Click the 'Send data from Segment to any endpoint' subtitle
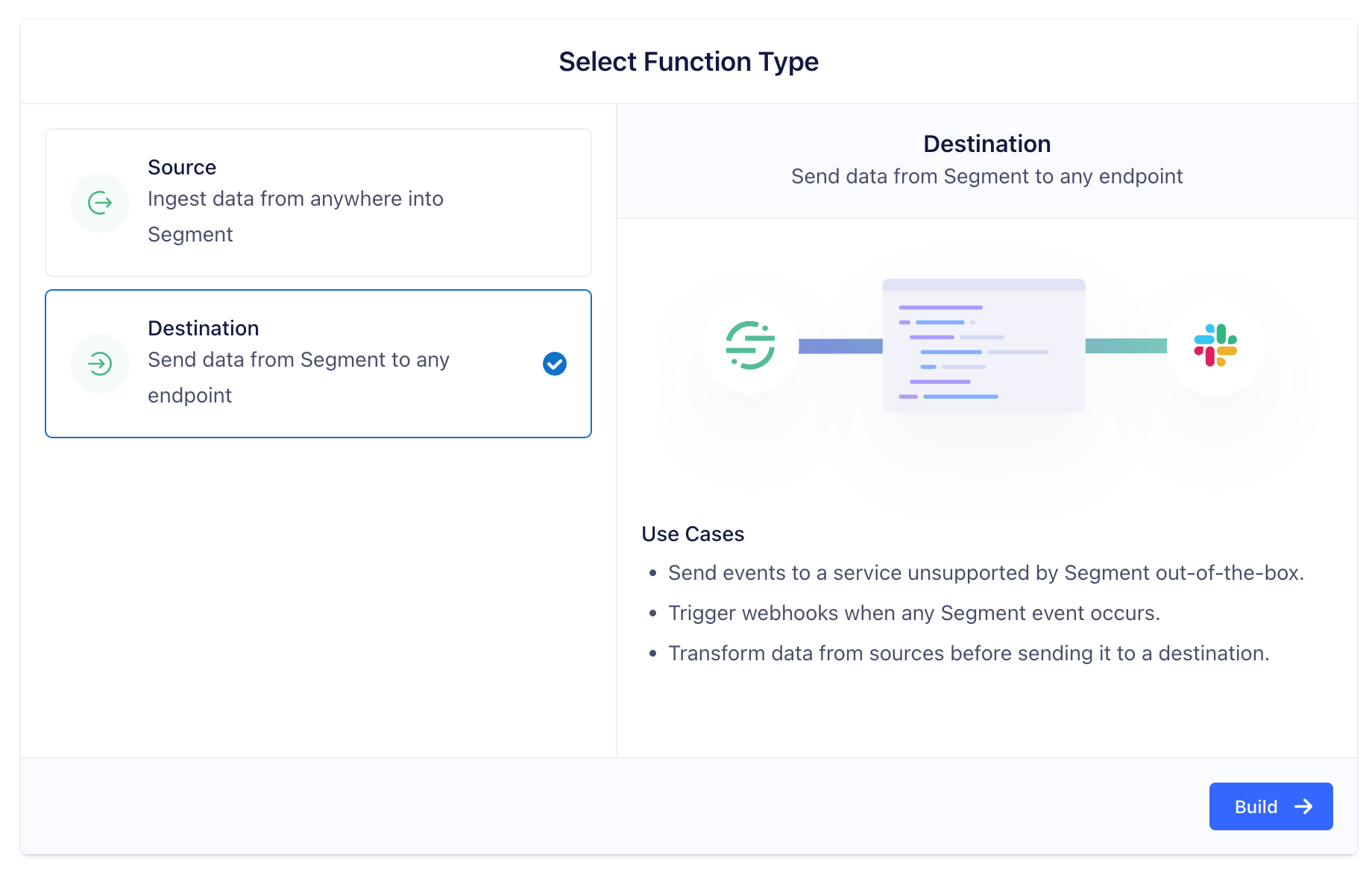Viewport: 1372px width, 875px height. (986, 176)
